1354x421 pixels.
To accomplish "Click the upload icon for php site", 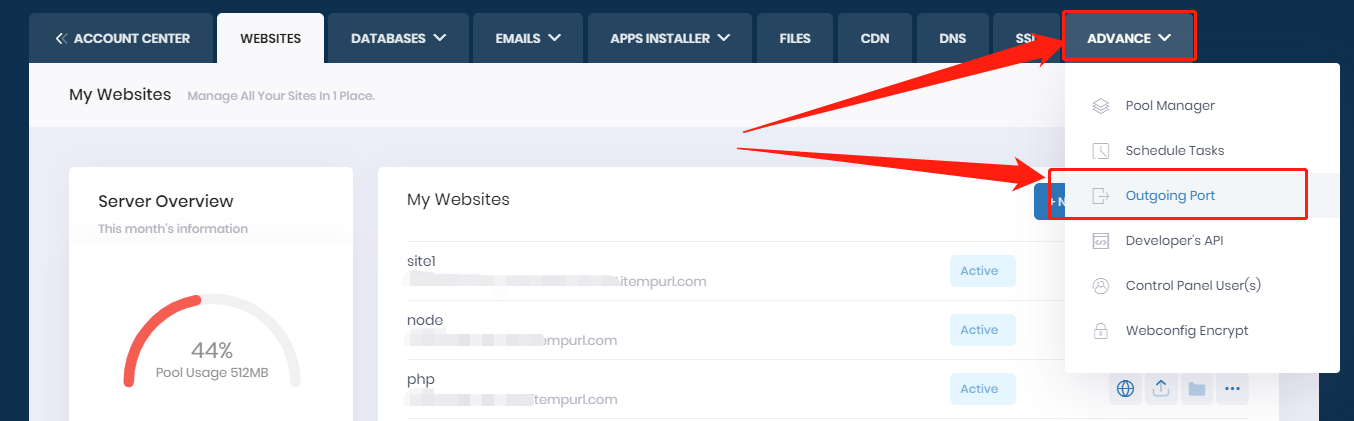I will point(1160,389).
